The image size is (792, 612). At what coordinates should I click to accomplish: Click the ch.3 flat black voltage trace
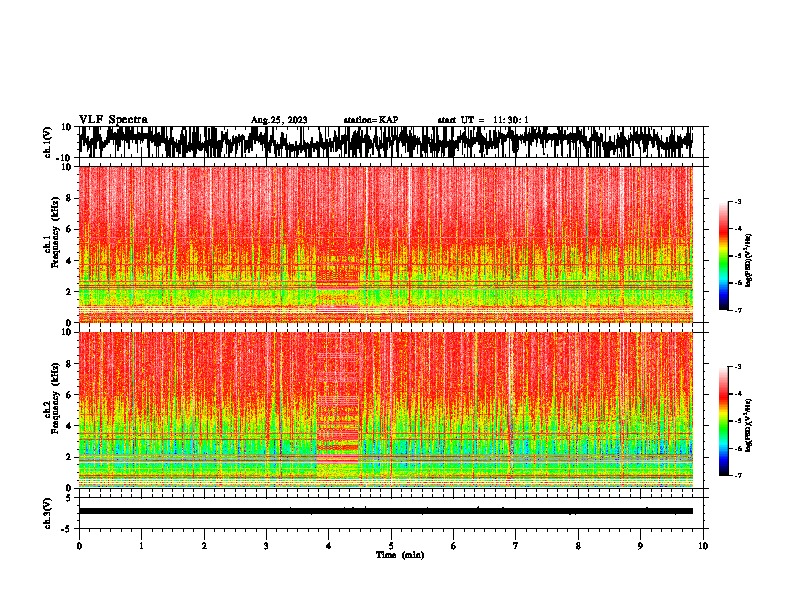click(x=385, y=511)
